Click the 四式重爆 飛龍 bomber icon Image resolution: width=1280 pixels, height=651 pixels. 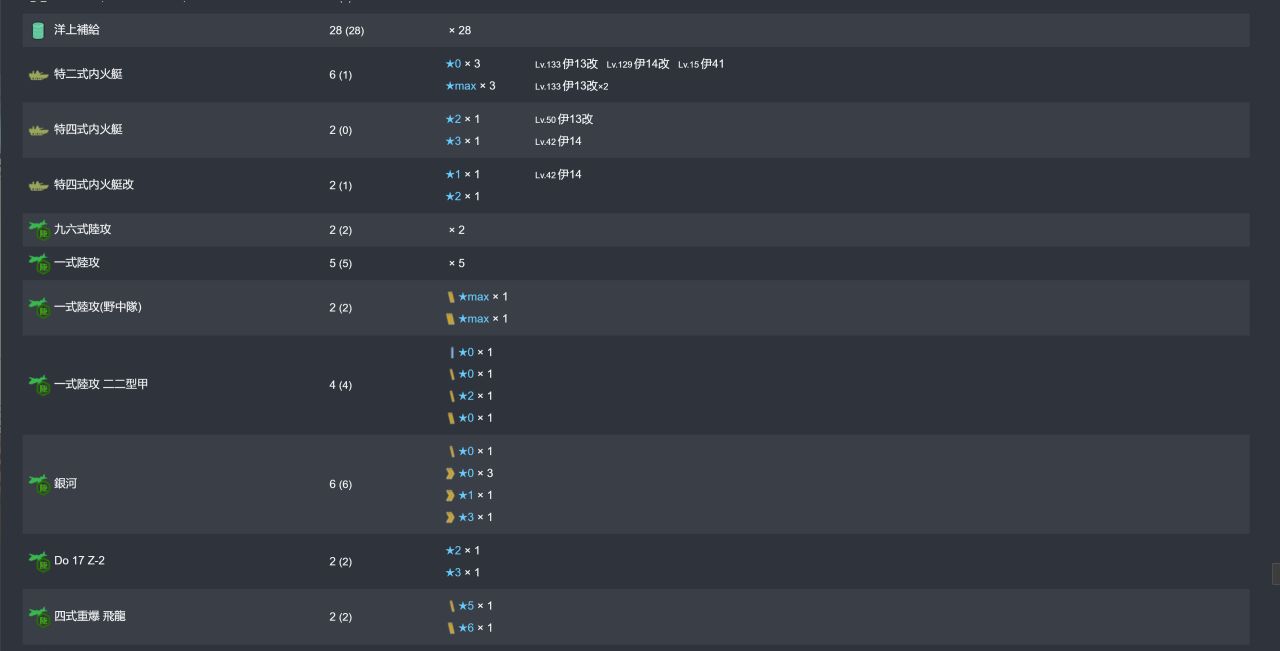coord(39,617)
